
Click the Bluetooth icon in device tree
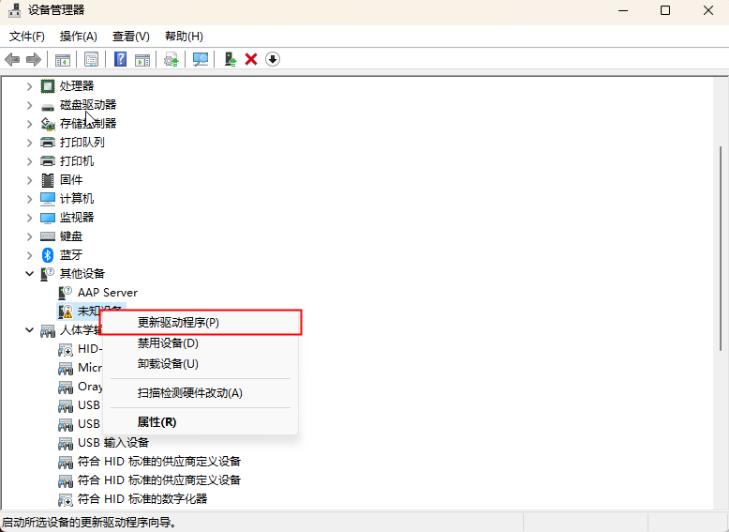(47, 255)
